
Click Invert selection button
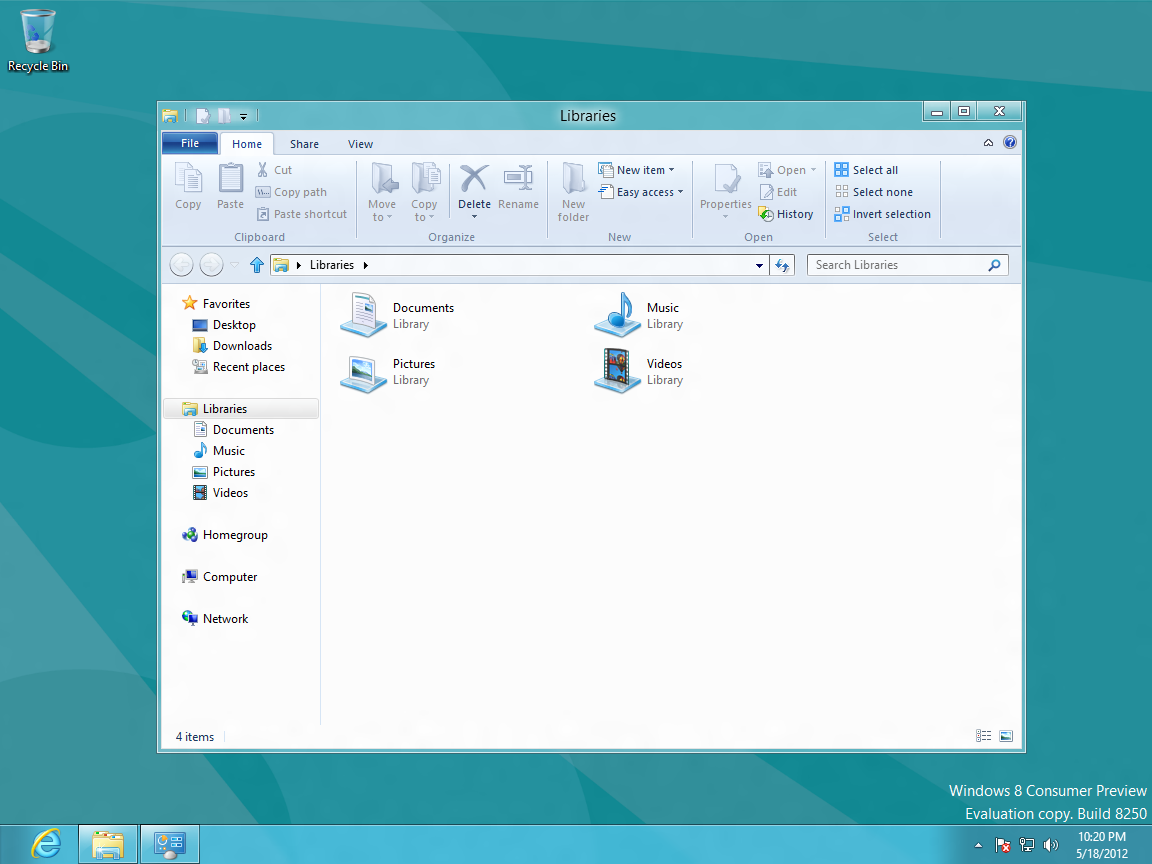882,214
